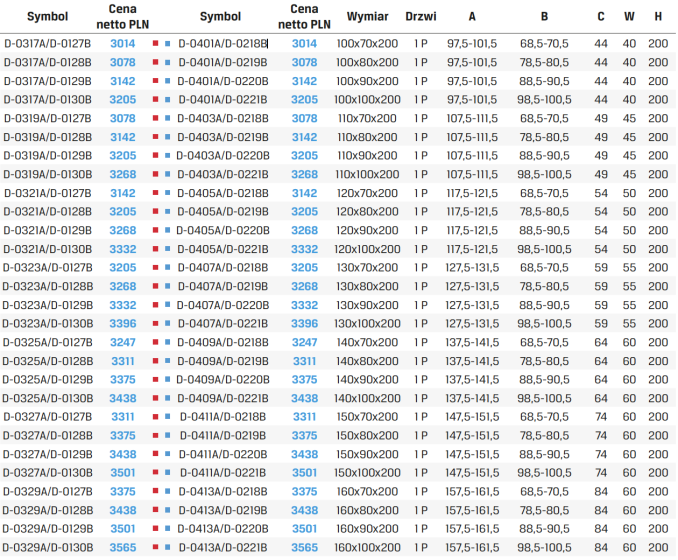Click the blue square beside D-0401A/D-0219B
This screenshot has height=560, width=678.
point(168,62)
